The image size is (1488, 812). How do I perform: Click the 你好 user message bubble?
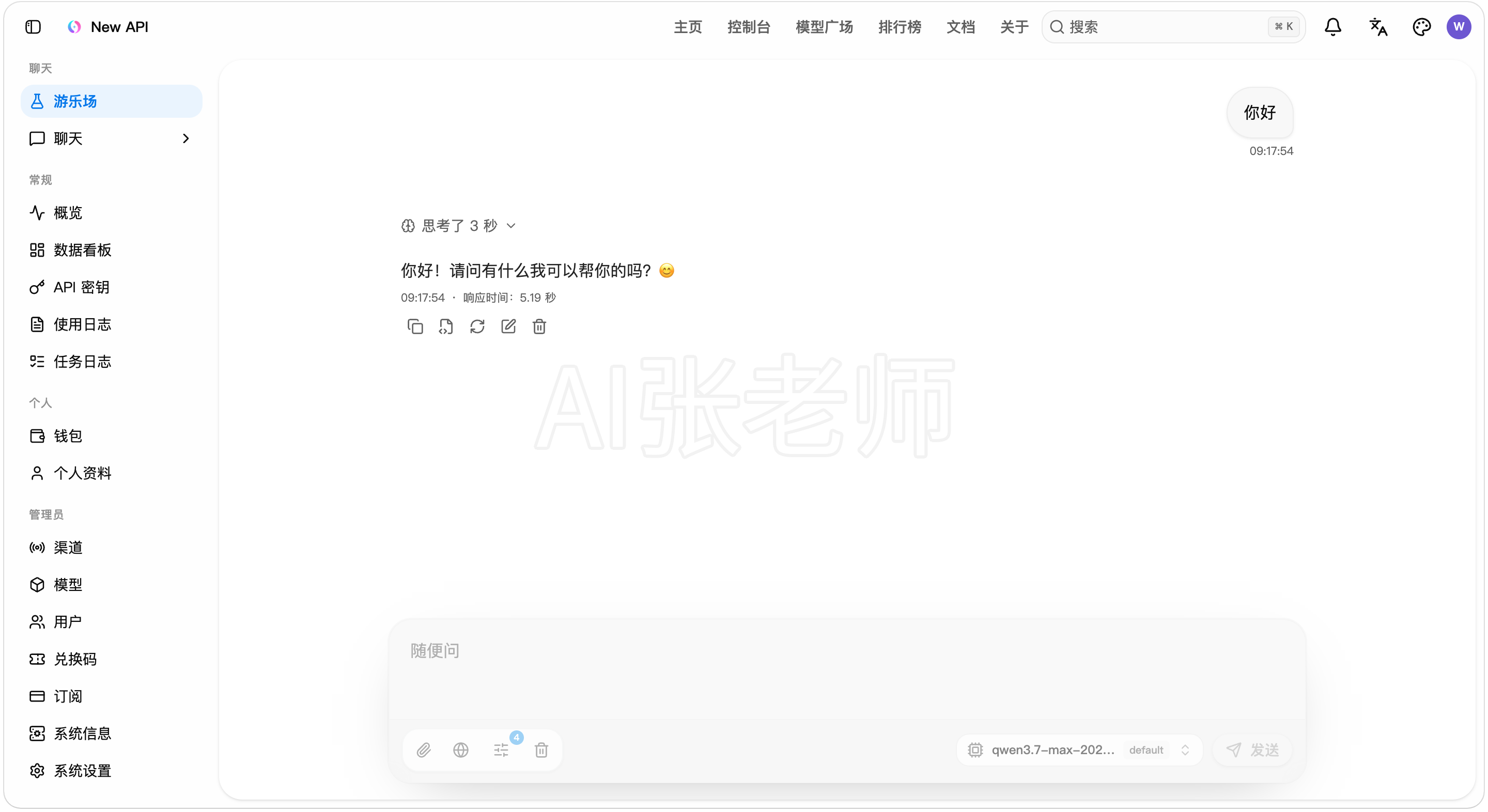tap(1259, 113)
